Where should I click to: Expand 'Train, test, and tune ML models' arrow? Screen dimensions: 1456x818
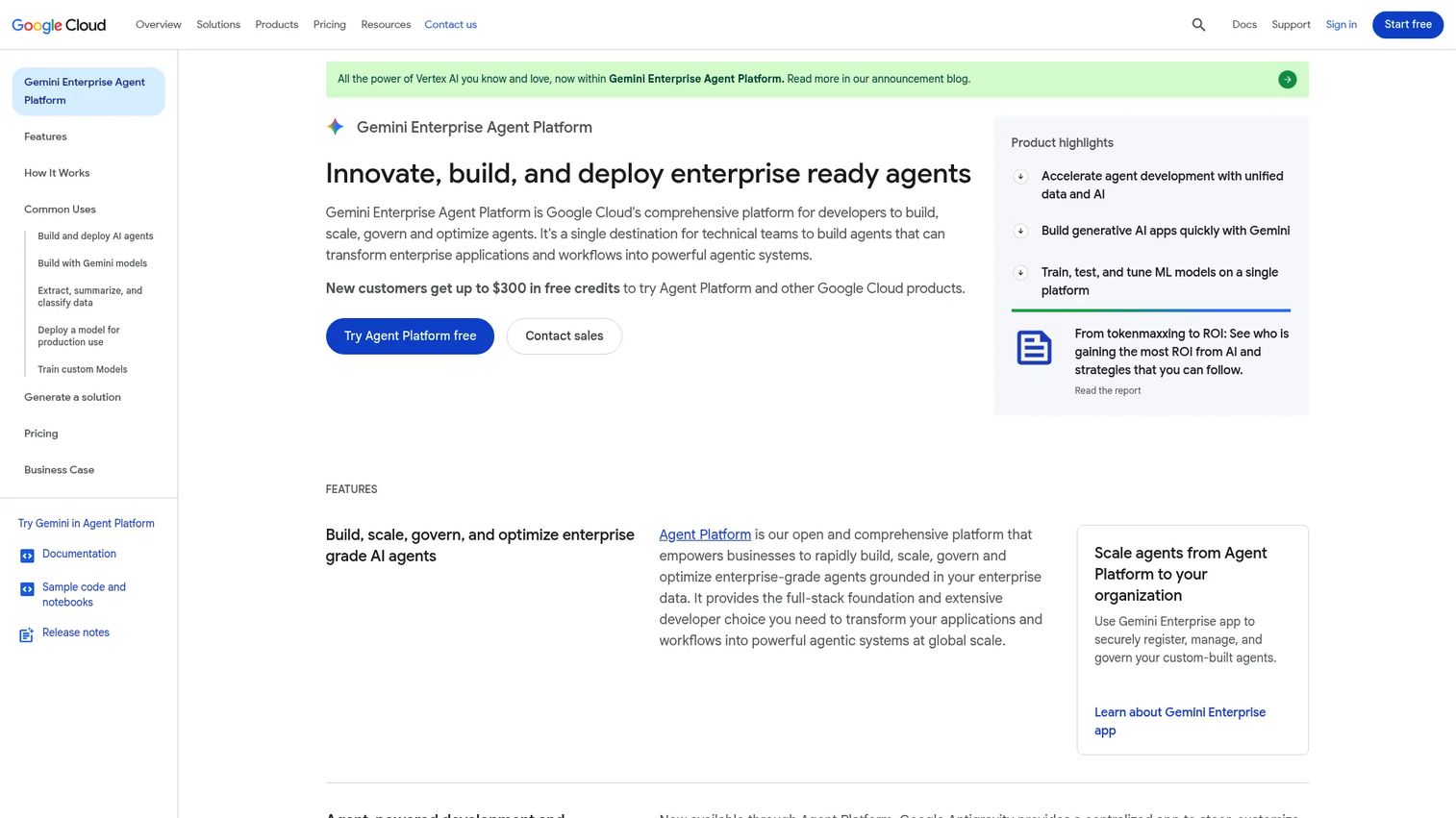tap(1020, 273)
